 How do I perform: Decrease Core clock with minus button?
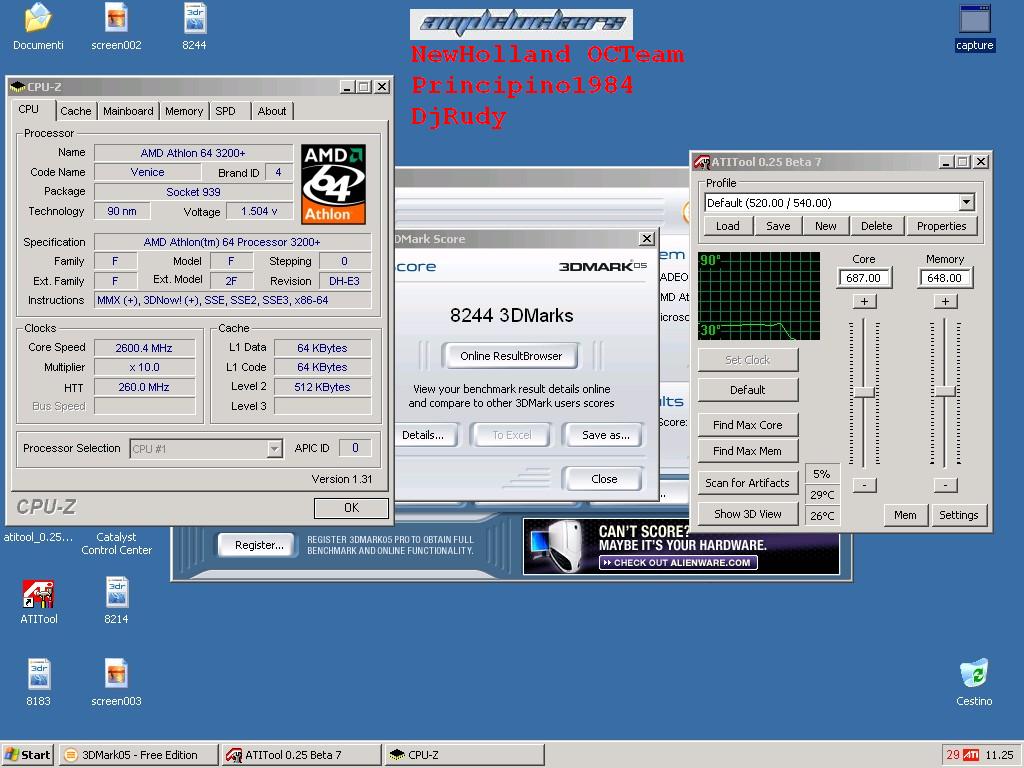point(864,485)
